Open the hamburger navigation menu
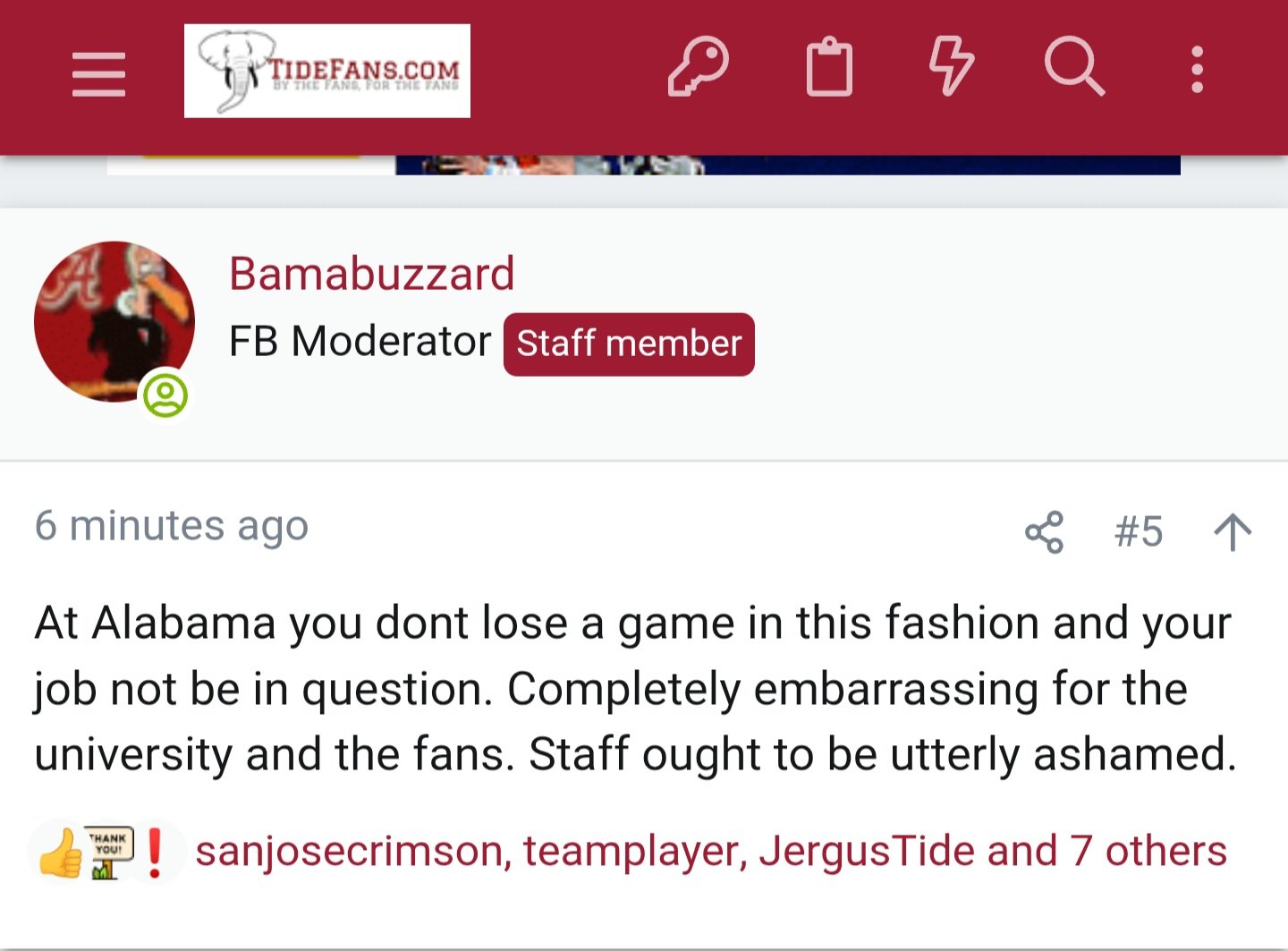1288x951 pixels. pos(98,73)
